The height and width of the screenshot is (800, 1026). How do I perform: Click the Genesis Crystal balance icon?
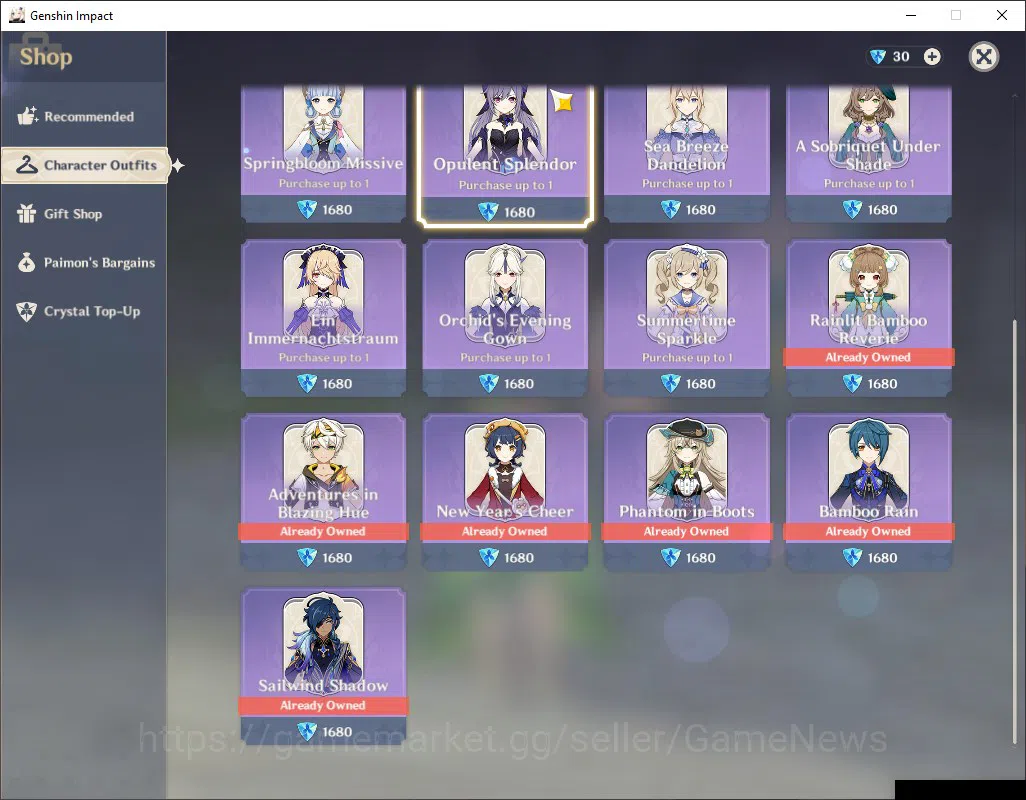tap(878, 57)
